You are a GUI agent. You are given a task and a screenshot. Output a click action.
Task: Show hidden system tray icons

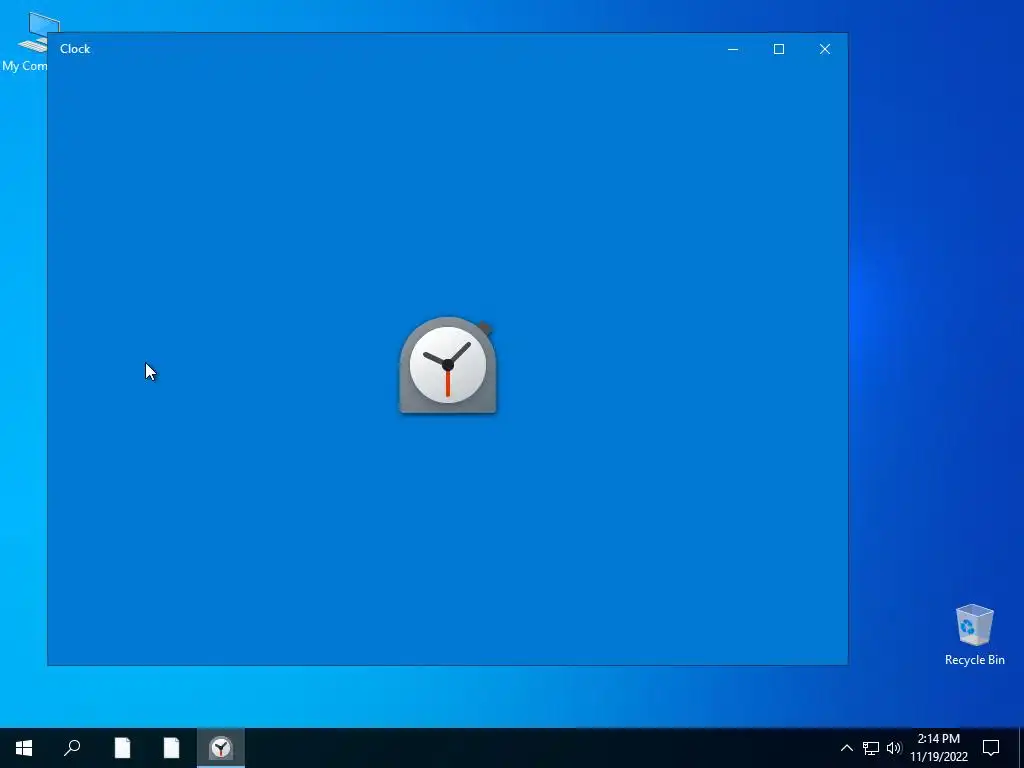[x=846, y=748]
